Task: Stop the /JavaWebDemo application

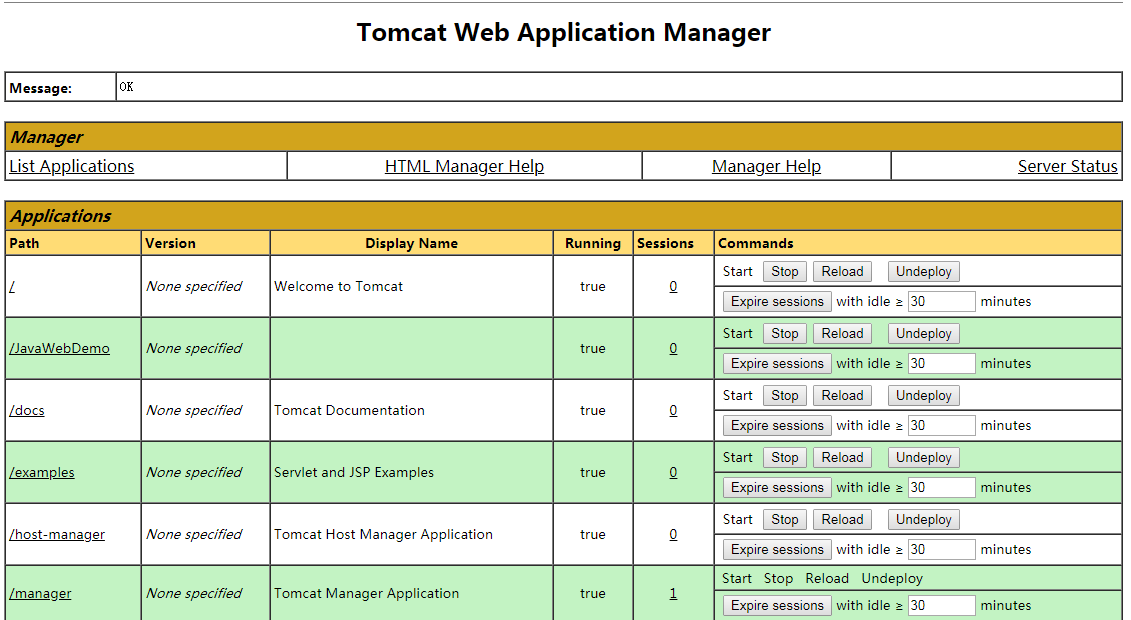Action: pyautogui.click(x=785, y=334)
